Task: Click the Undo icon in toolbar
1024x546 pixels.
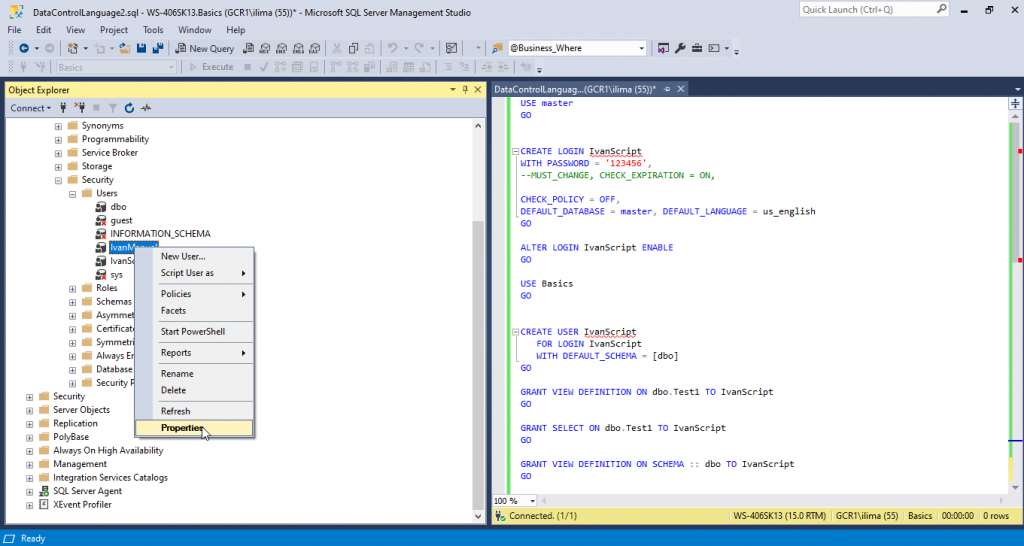Action: 392,48
